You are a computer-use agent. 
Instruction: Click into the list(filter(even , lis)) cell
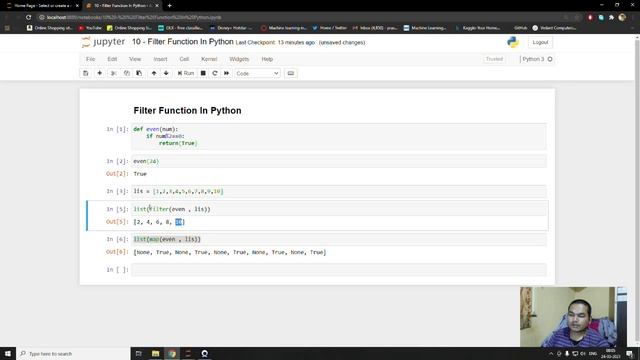pos(339,209)
